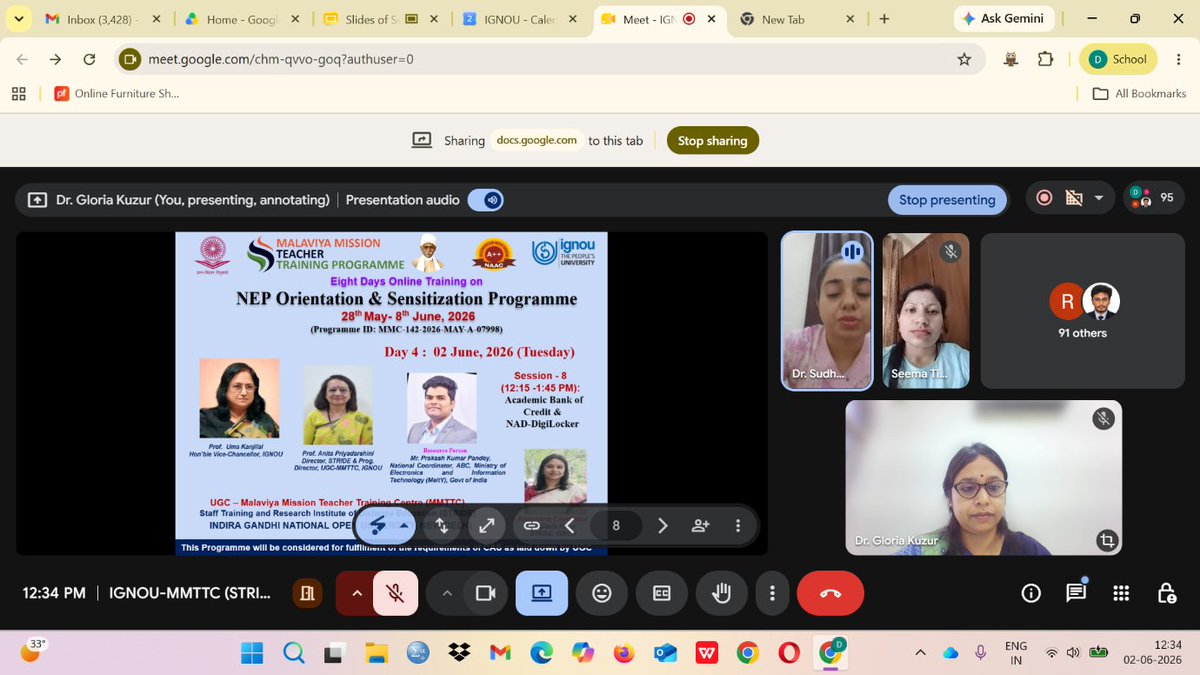The image size is (1200, 675).
Task: Add co-presenter to slides
Action: pyautogui.click(x=700, y=525)
